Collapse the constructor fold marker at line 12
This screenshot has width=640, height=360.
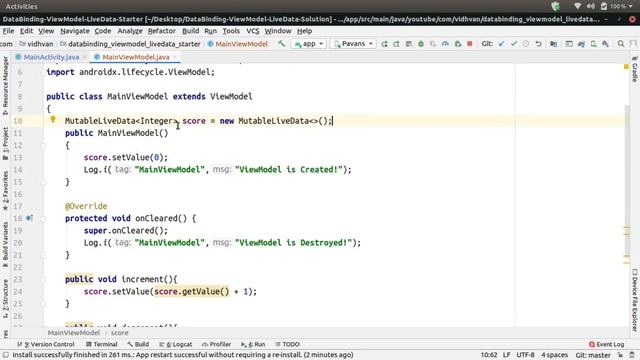pyautogui.click(x=43, y=145)
